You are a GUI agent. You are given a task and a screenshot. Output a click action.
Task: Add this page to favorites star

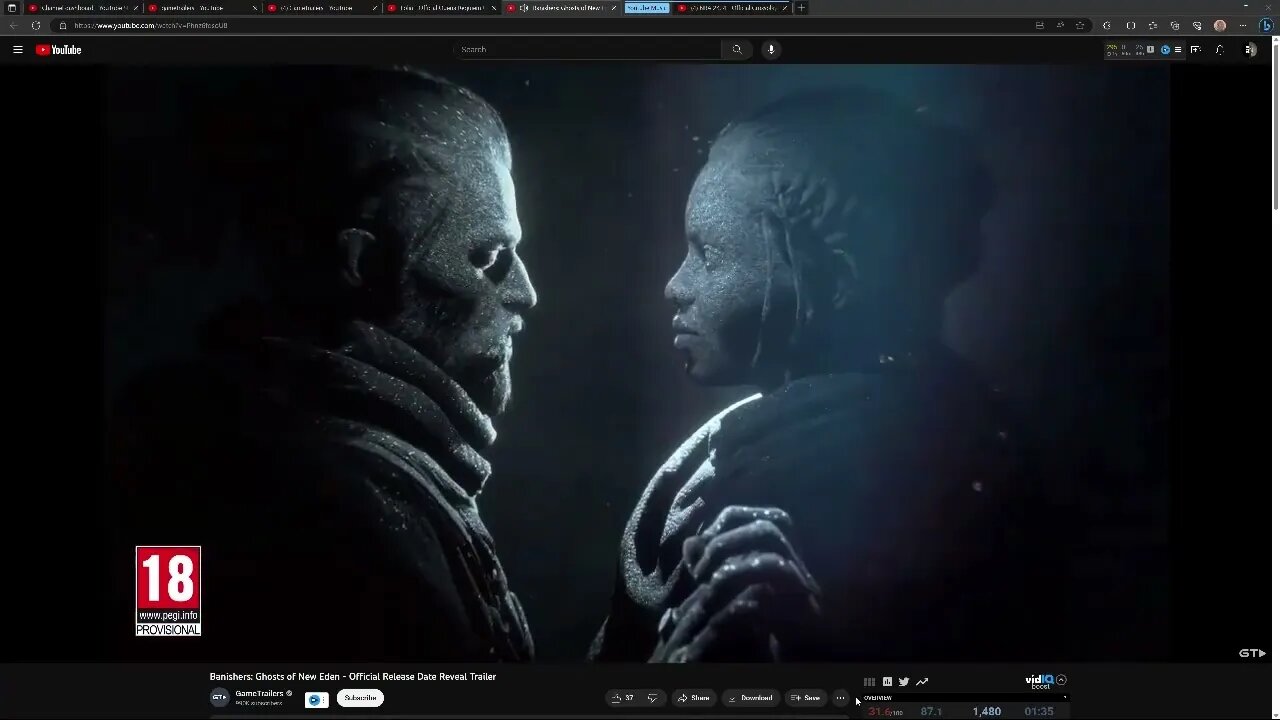(x=1079, y=25)
